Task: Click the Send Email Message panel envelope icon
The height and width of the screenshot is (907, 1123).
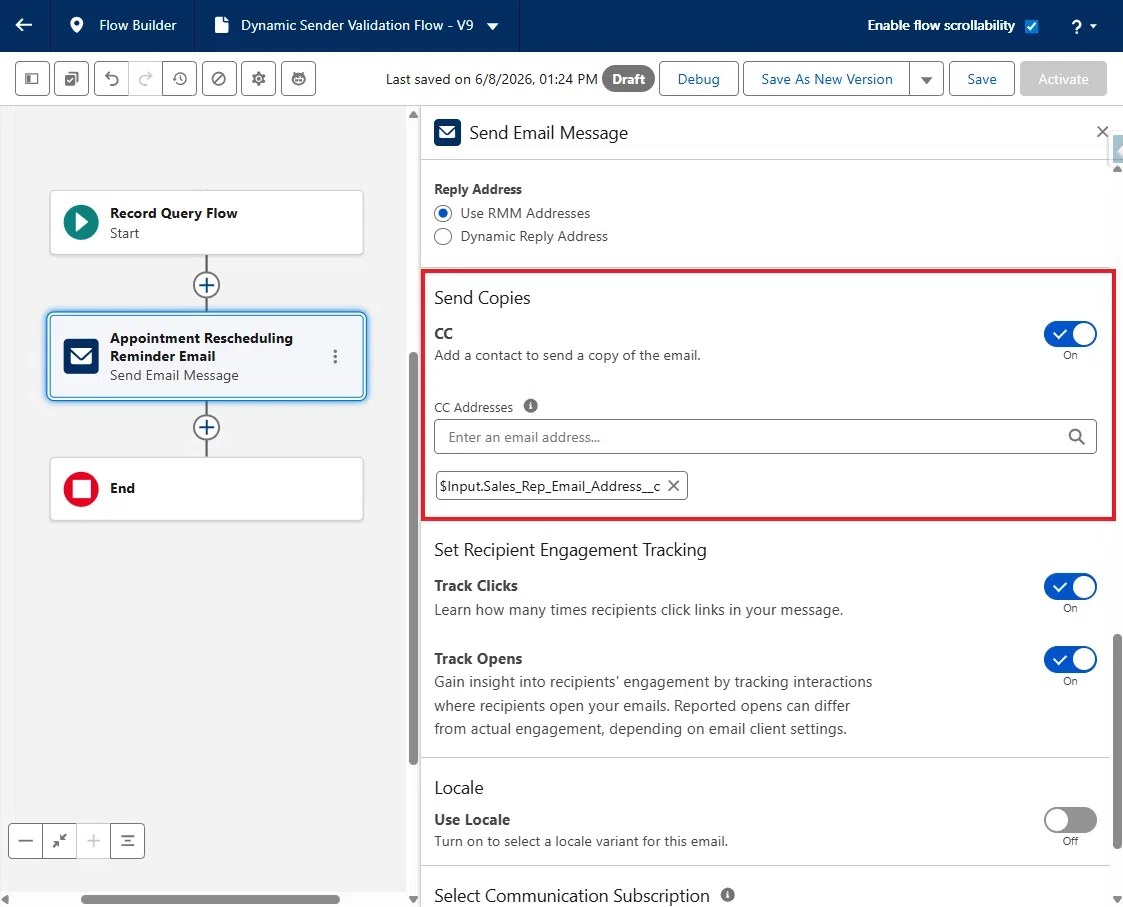Action: [x=448, y=133]
